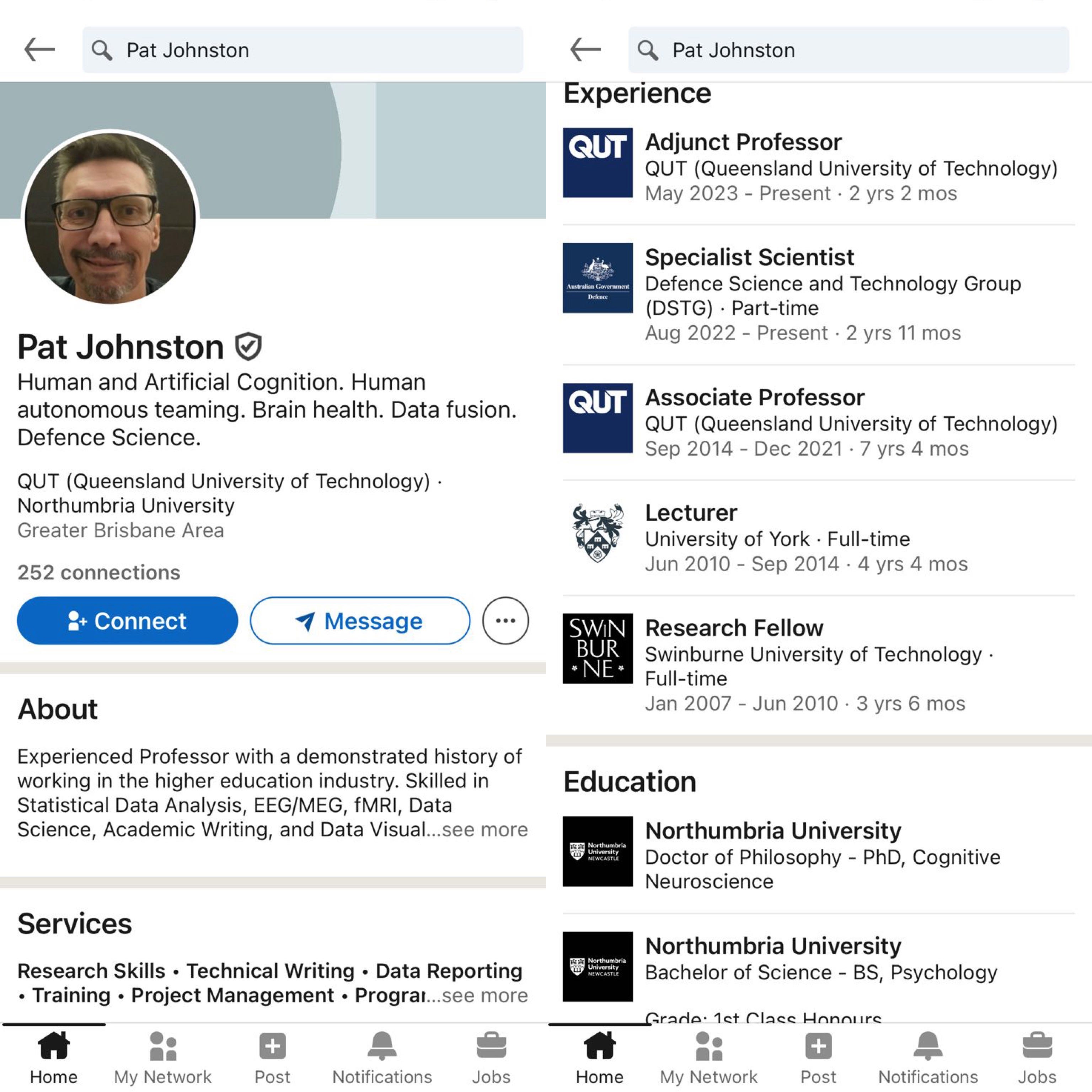Open the My Network tab on the left screen
Image resolution: width=1092 pixels, height=1092 pixels.
pyautogui.click(x=163, y=1058)
